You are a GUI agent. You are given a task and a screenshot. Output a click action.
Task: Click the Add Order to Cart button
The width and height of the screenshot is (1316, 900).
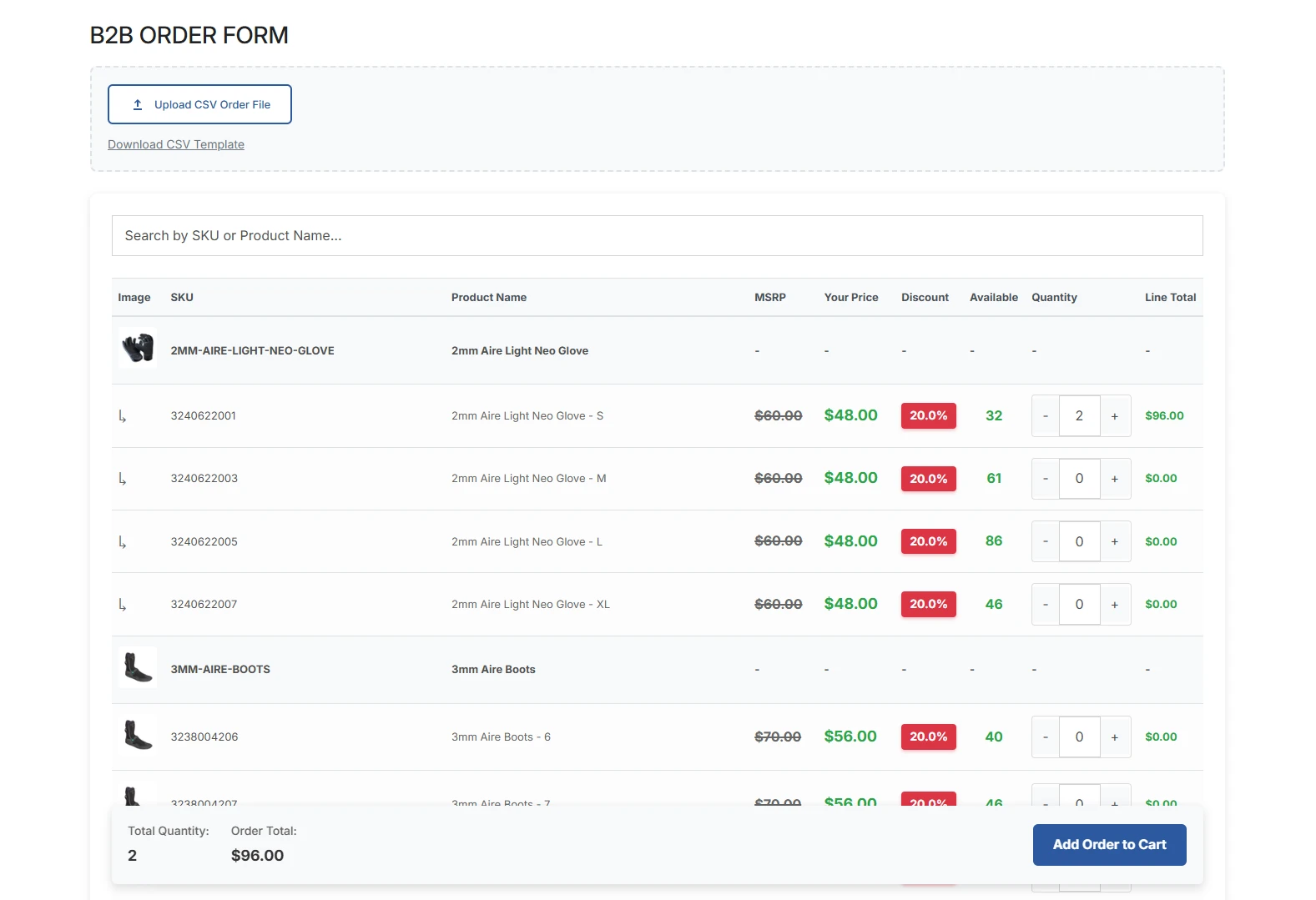pyautogui.click(x=1109, y=845)
